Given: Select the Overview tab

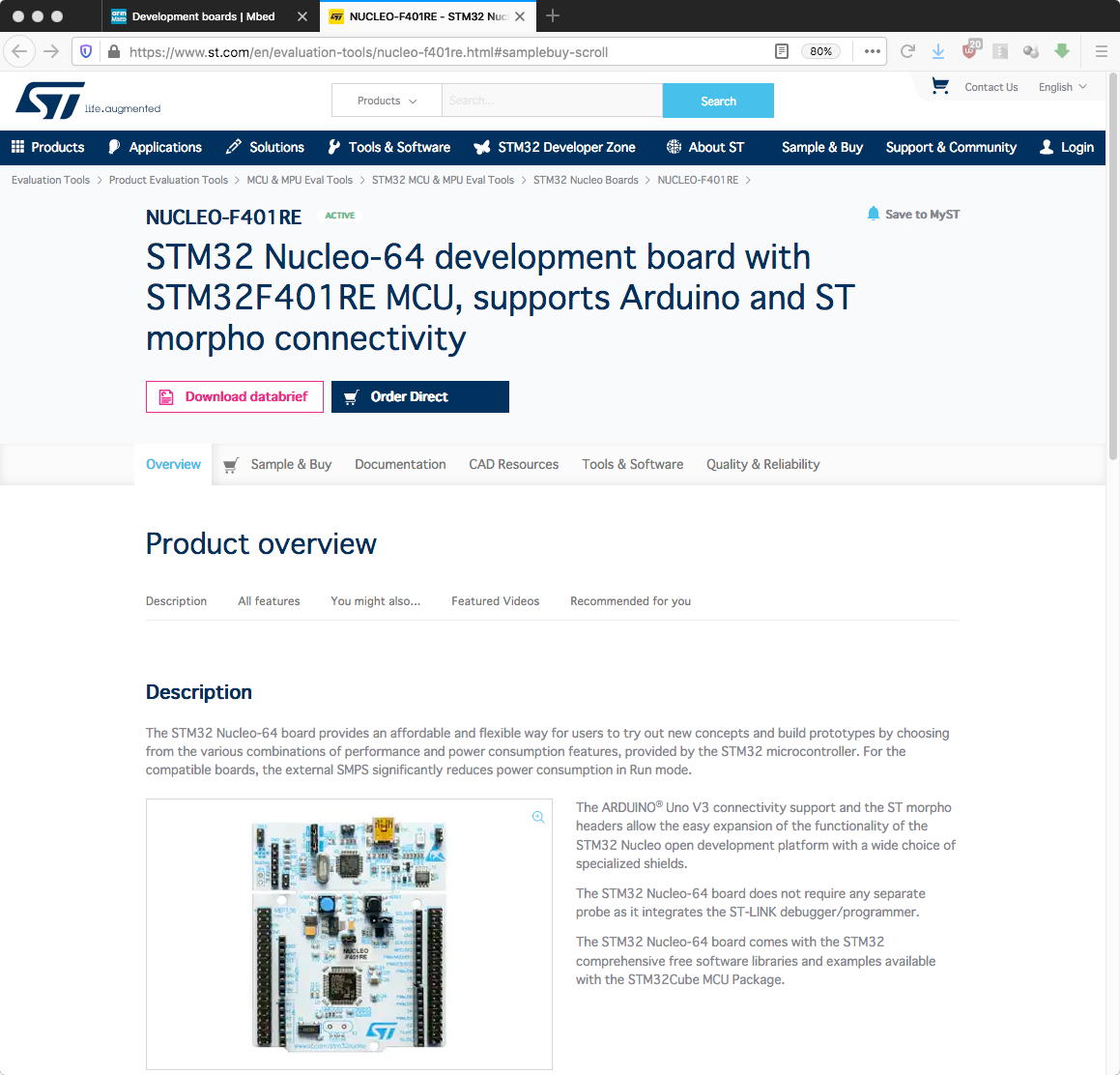Looking at the screenshot, I should [x=173, y=465].
